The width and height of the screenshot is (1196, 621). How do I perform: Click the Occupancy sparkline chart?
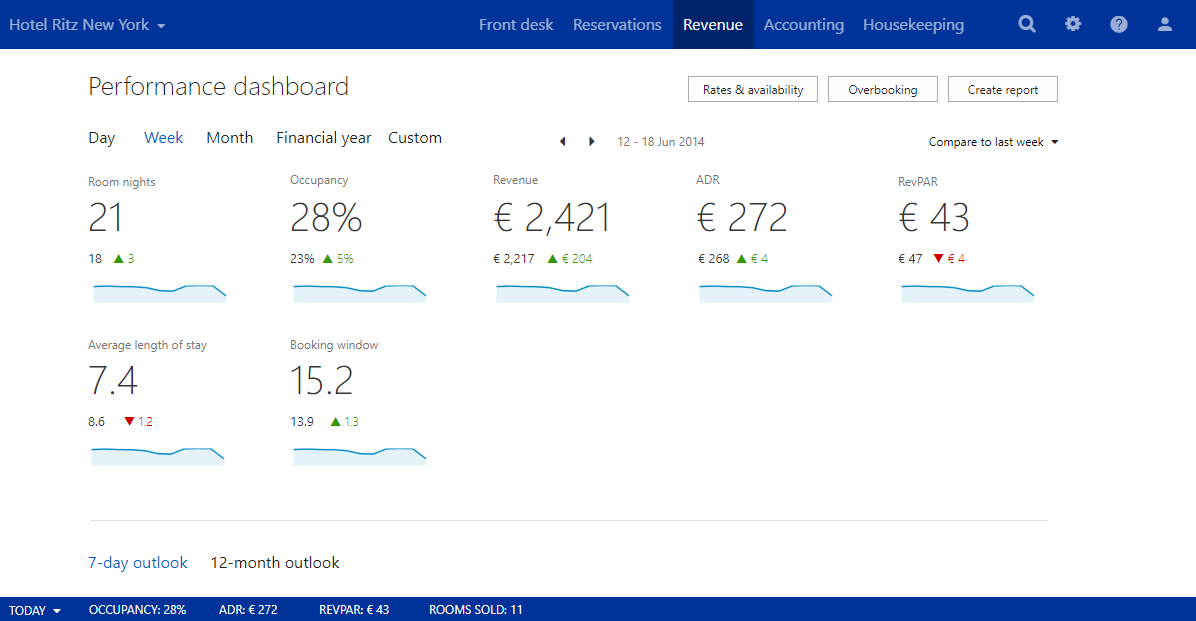pos(359,294)
